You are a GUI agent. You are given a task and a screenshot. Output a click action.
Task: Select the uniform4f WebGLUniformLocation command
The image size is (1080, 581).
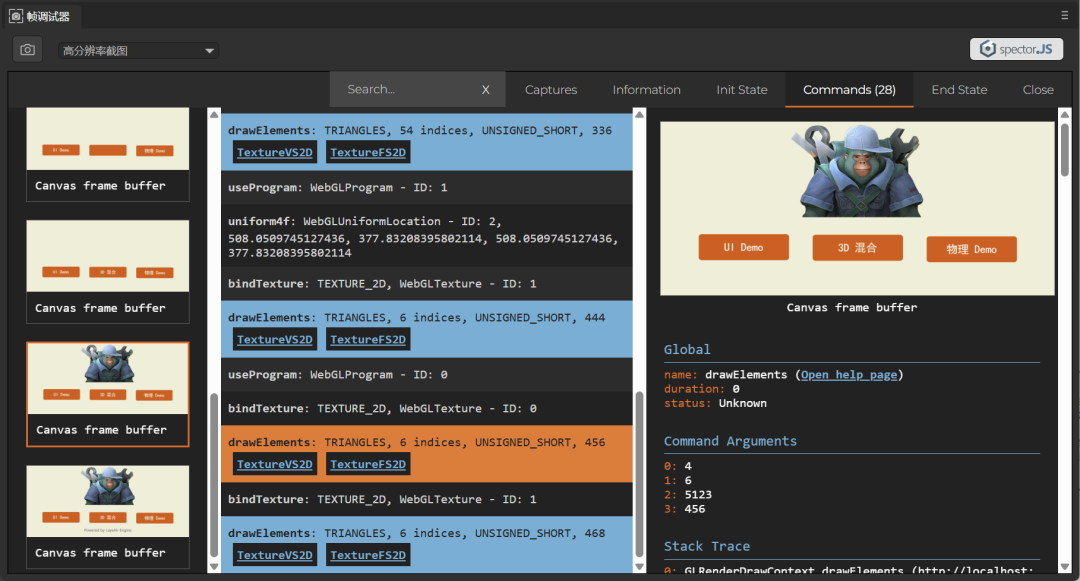point(426,236)
